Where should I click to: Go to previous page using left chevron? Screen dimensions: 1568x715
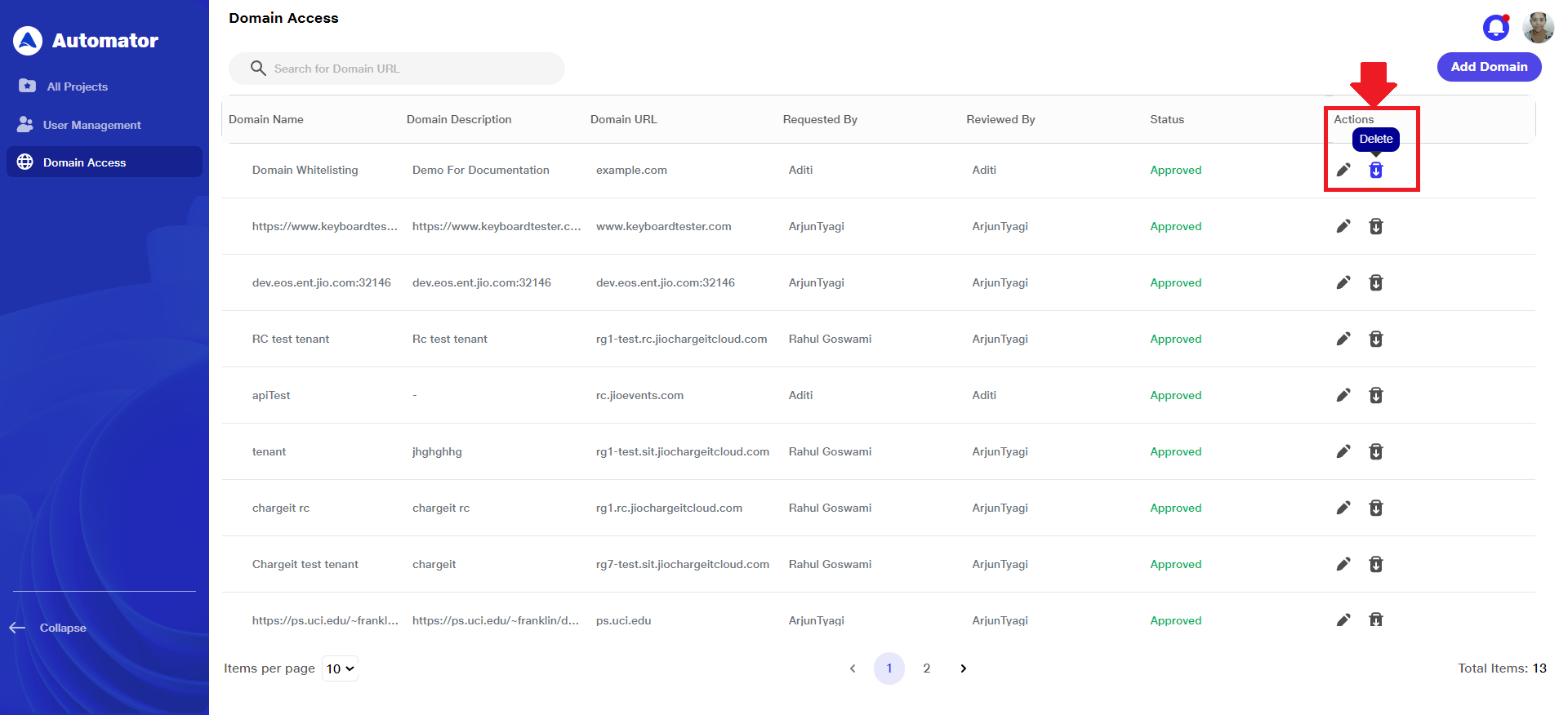click(853, 668)
